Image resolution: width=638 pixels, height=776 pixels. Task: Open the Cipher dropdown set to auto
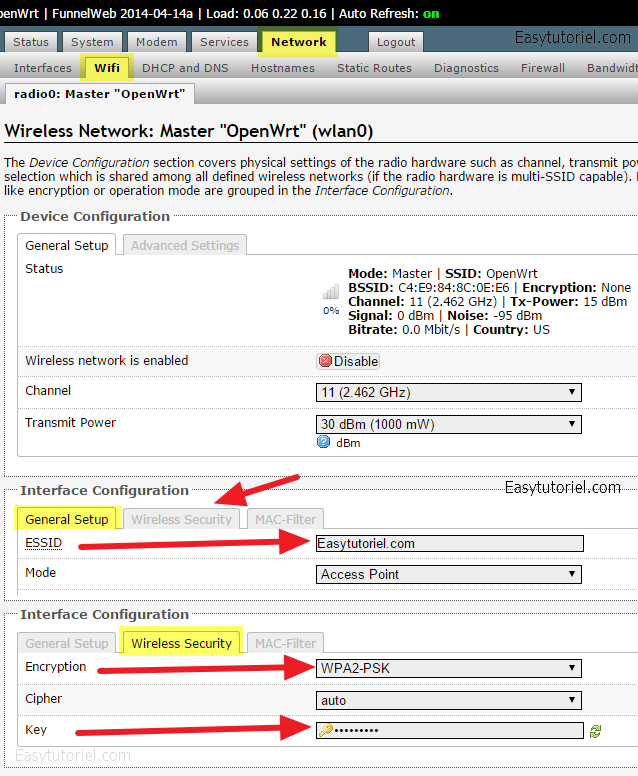[x=448, y=700]
